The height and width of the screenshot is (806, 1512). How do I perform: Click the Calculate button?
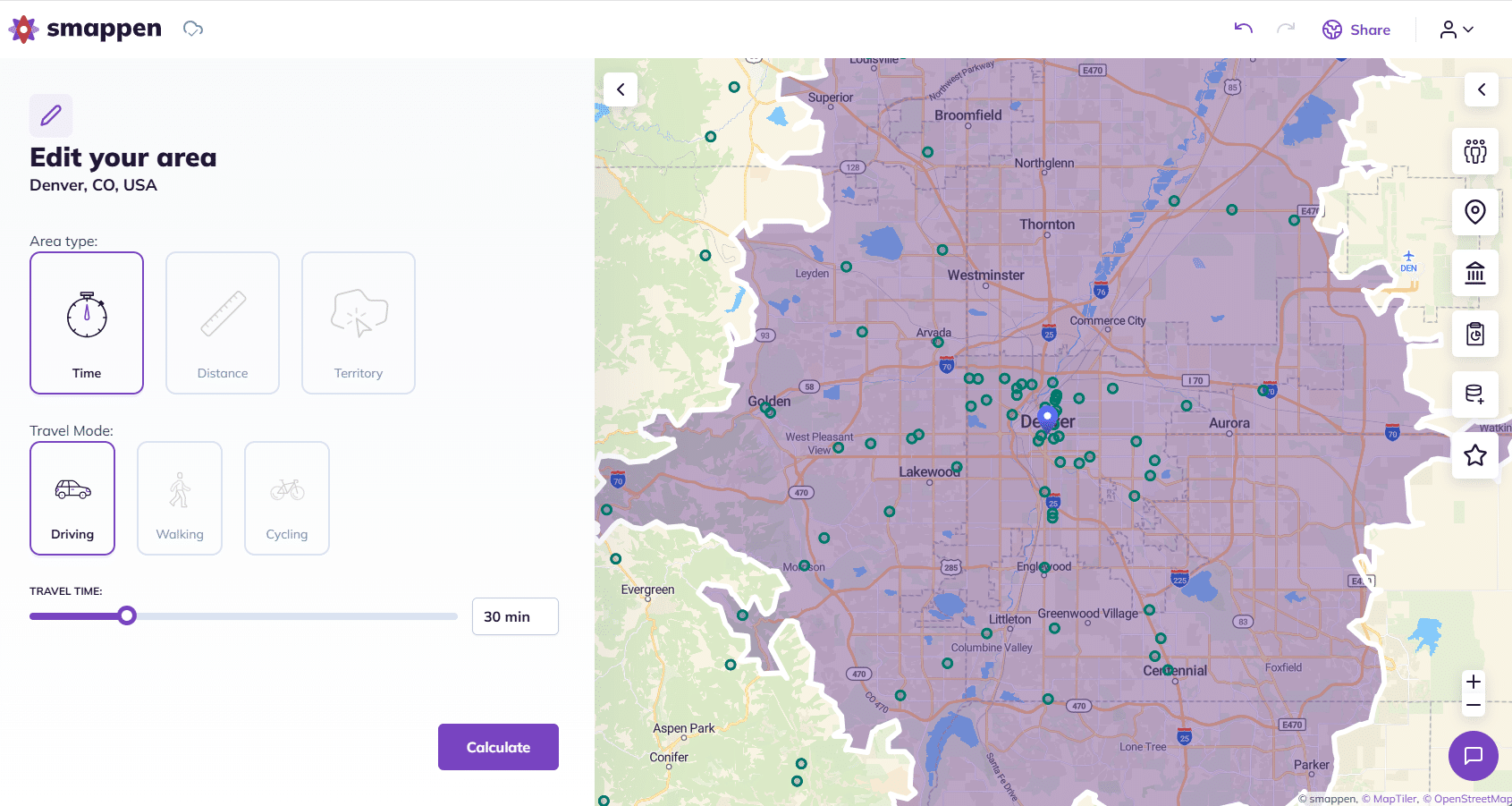498,747
